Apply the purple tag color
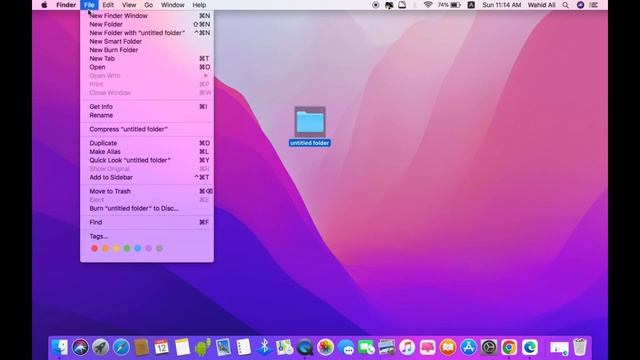640x360 pixels. coord(149,248)
